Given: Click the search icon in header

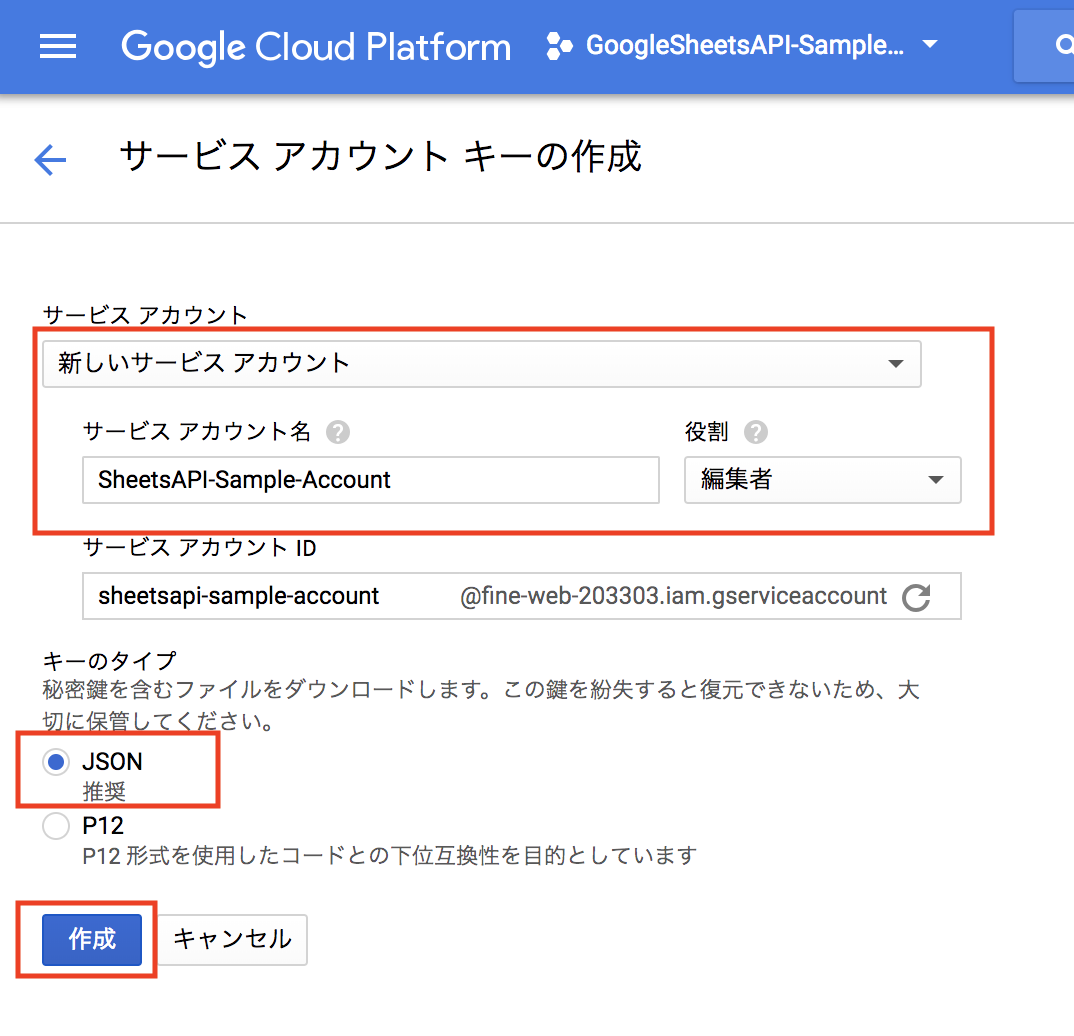Looking at the screenshot, I should (1063, 46).
